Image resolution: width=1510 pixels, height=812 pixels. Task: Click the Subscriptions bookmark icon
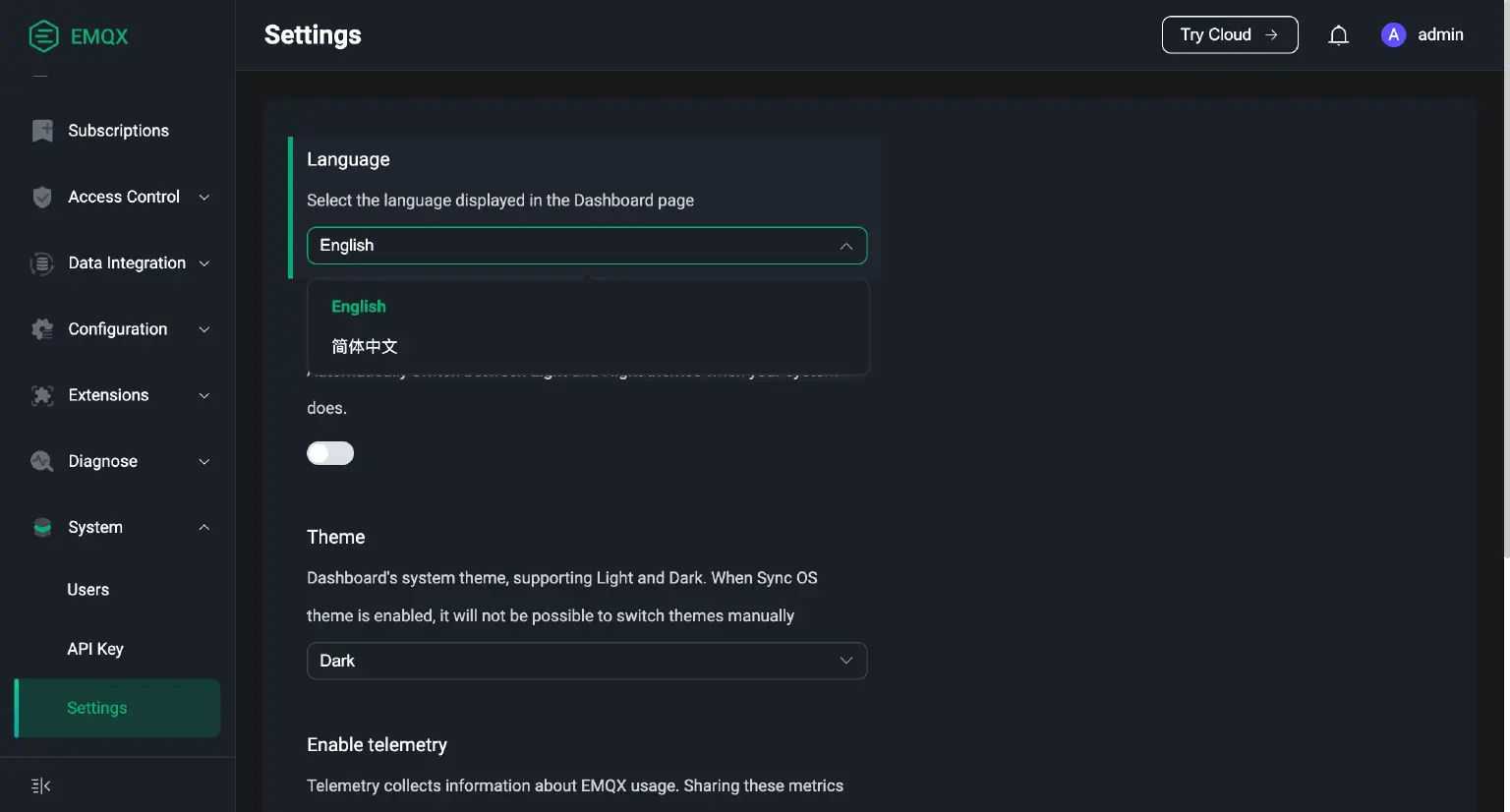click(x=42, y=131)
